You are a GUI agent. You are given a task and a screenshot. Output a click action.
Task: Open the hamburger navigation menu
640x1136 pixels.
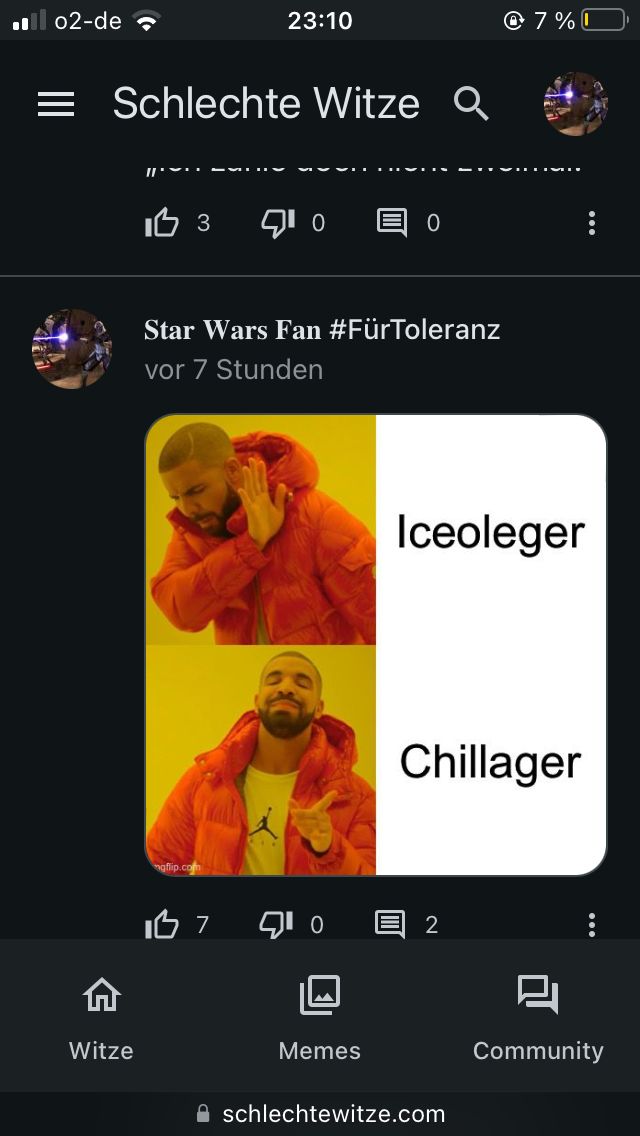pyautogui.click(x=56, y=104)
